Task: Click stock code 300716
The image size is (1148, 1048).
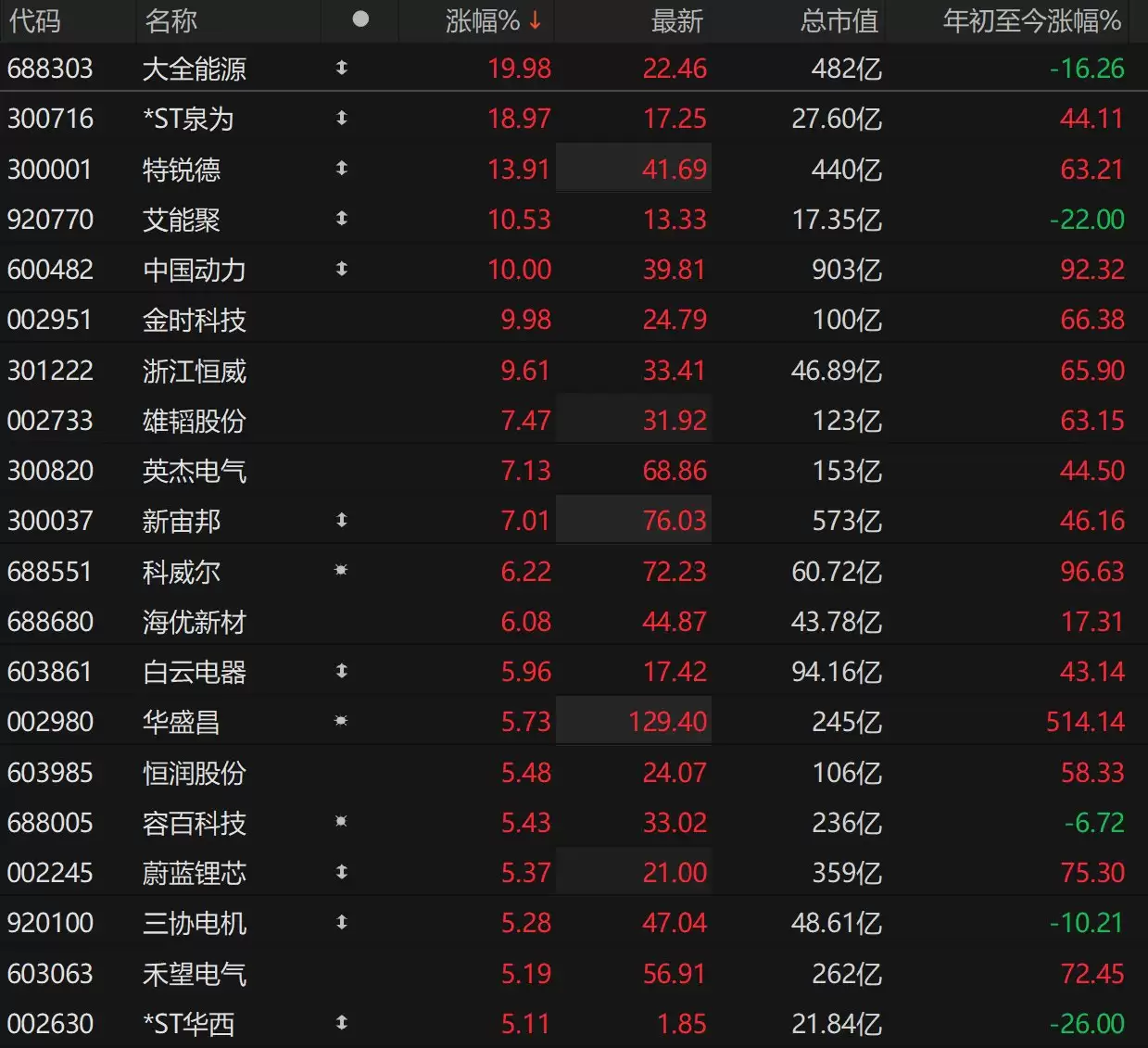Action: 50,119
